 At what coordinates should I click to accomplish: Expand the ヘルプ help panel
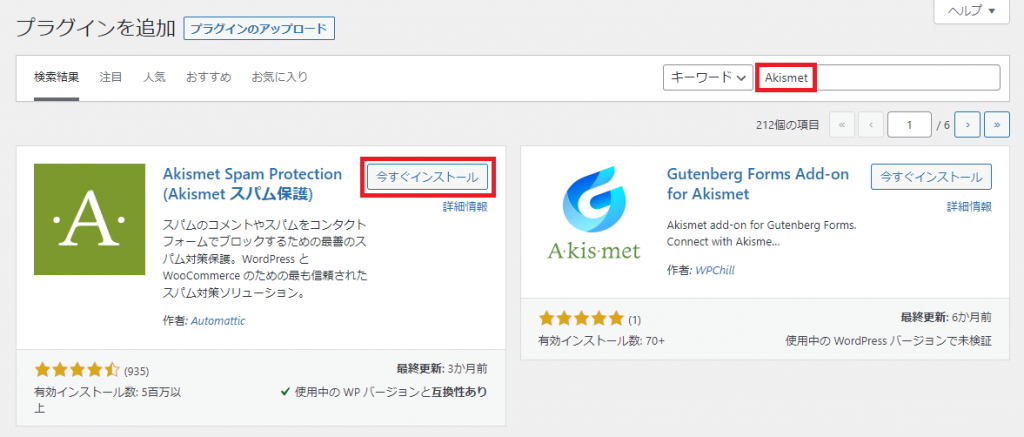click(x=972, y=11)
